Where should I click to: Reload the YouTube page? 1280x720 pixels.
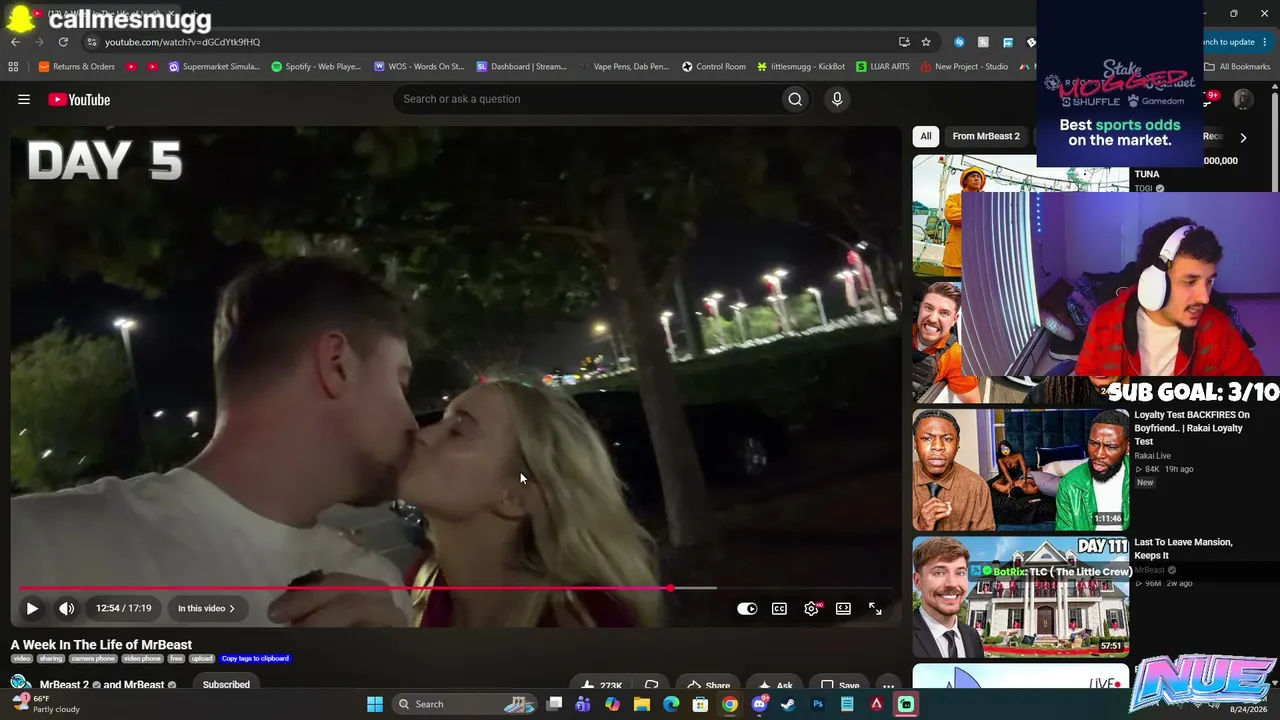pyautogui.click(x=63, y=42)
